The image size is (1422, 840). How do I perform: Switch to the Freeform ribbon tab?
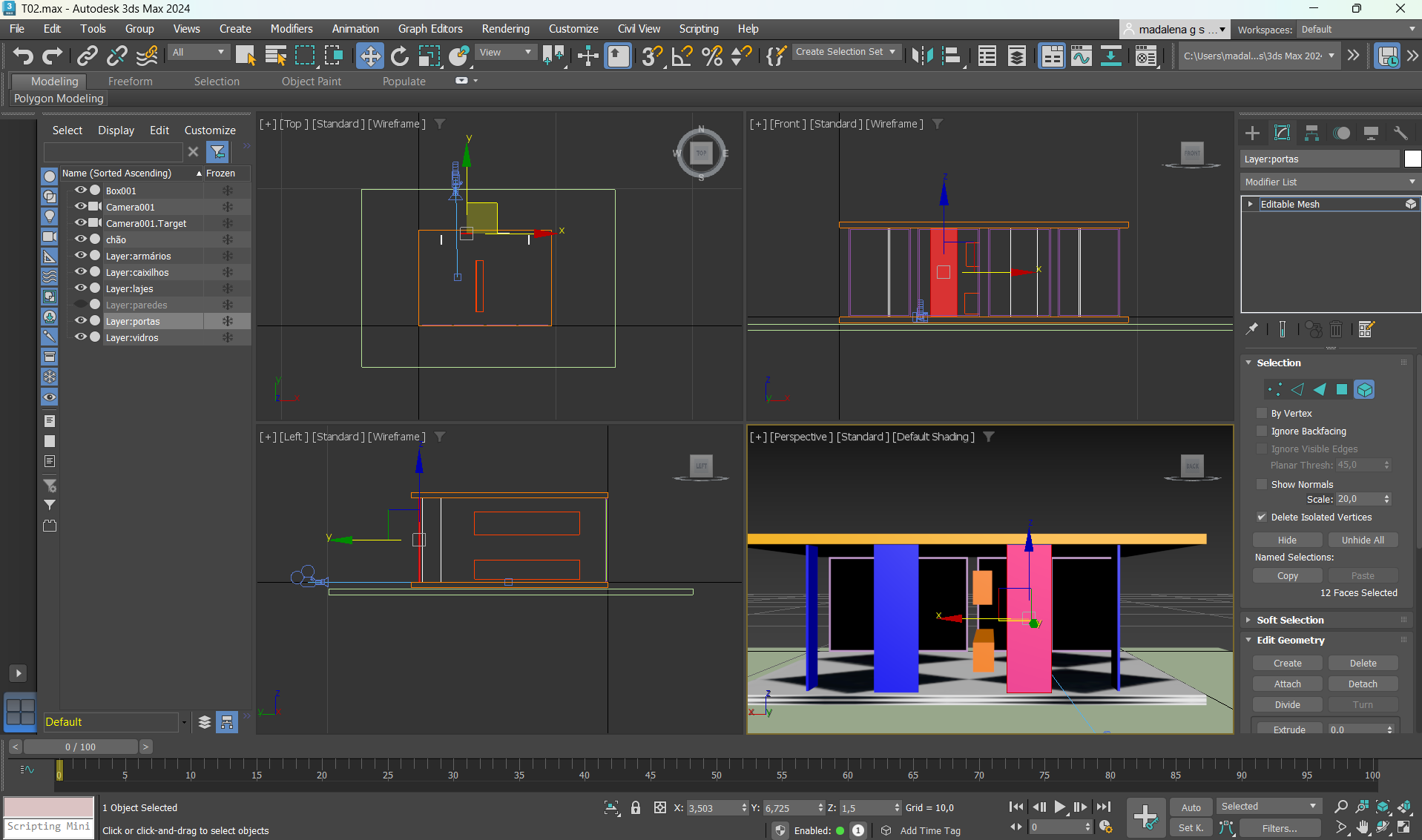click(x=130, y=82)
